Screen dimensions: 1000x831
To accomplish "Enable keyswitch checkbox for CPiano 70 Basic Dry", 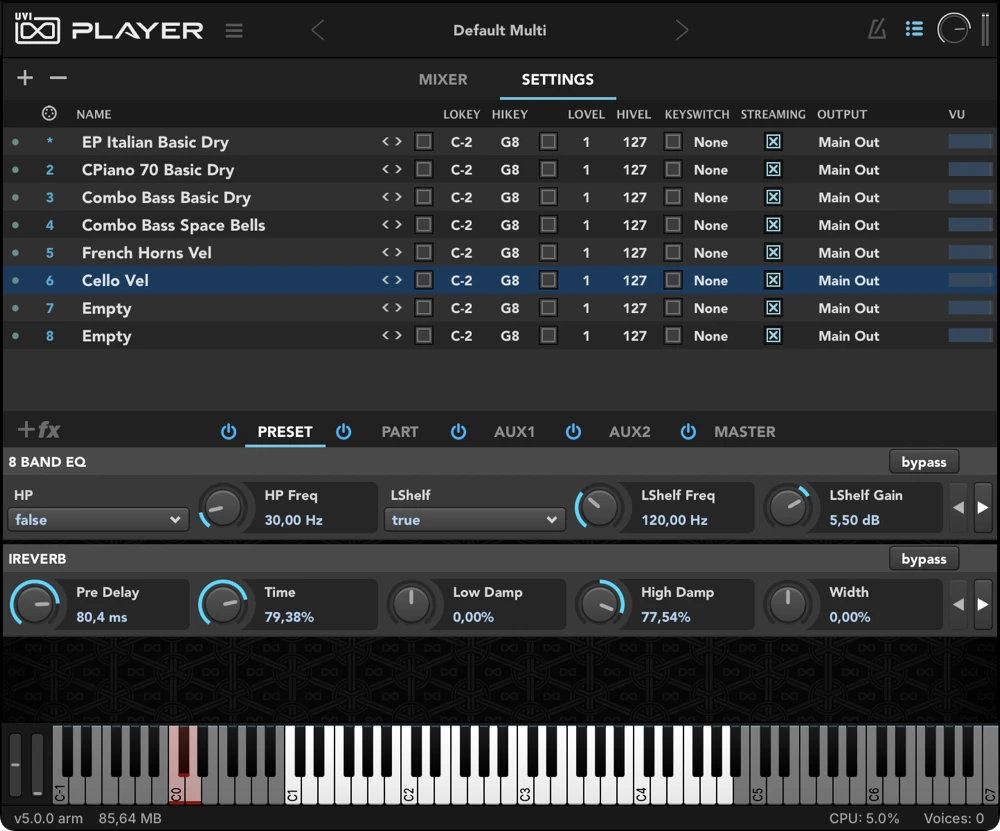I will [x=673, y=169].
